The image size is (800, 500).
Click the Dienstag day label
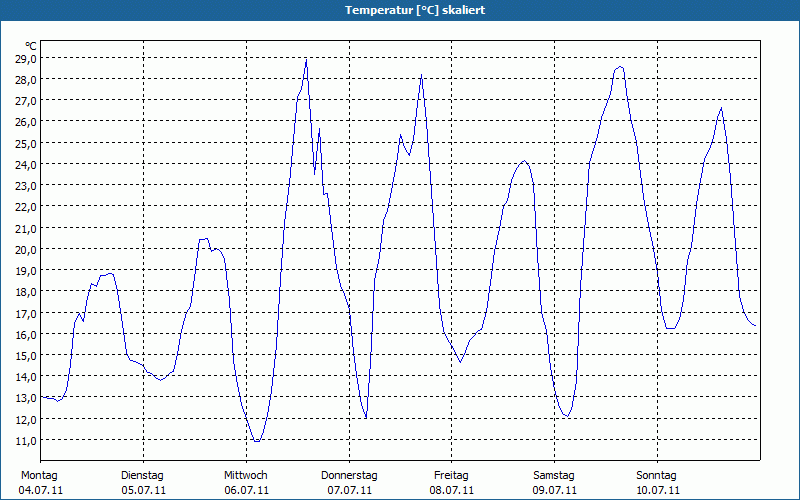142,476
